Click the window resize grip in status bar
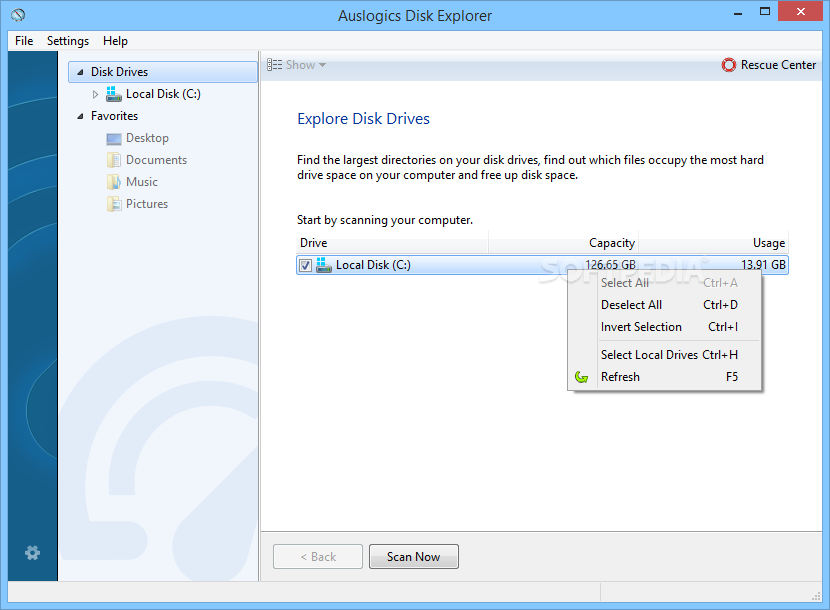Viewport: 830px width, 610px height. 816,596
